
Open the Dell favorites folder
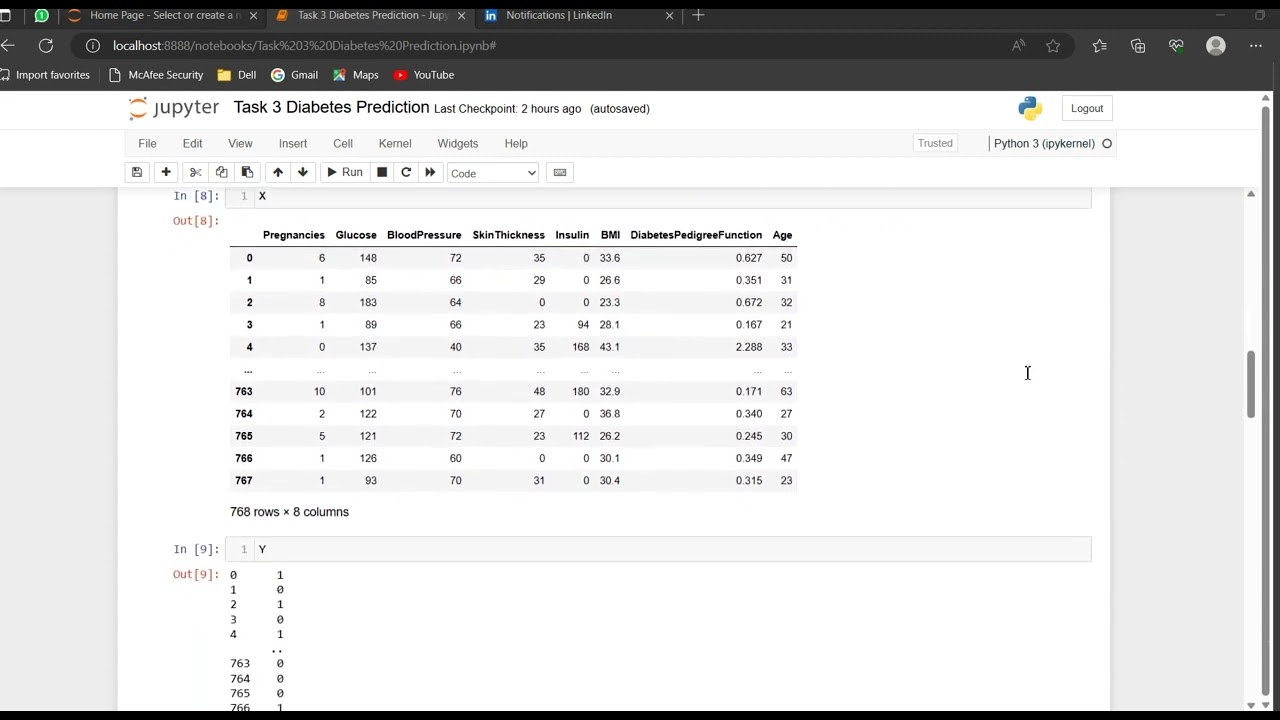click(237, 75)
